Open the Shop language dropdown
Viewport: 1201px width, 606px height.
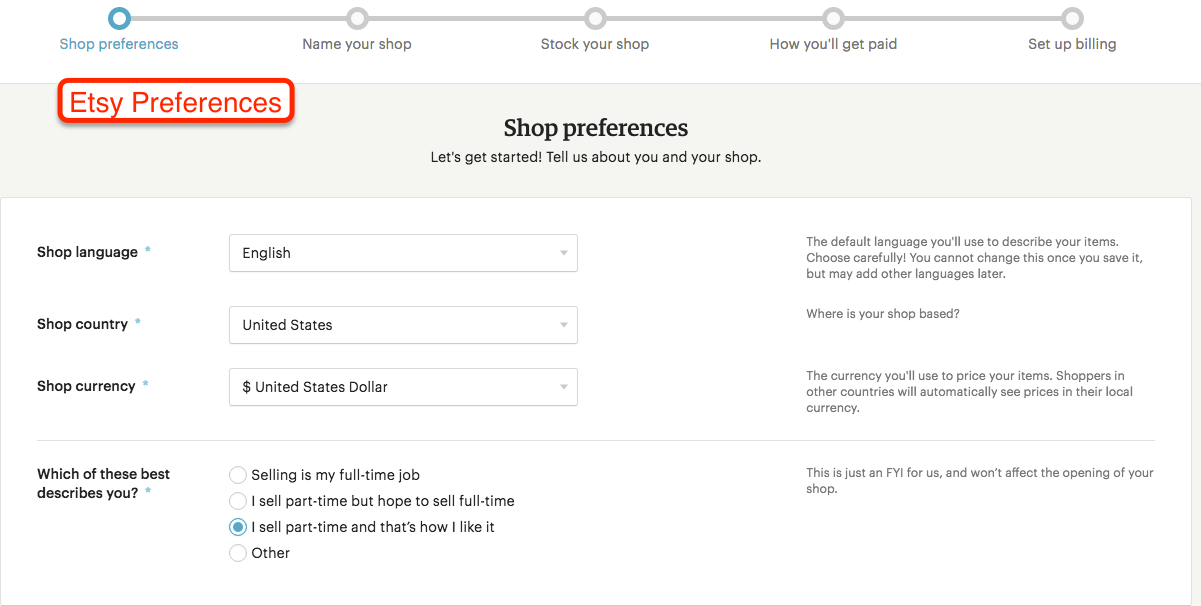pos(403,253)
